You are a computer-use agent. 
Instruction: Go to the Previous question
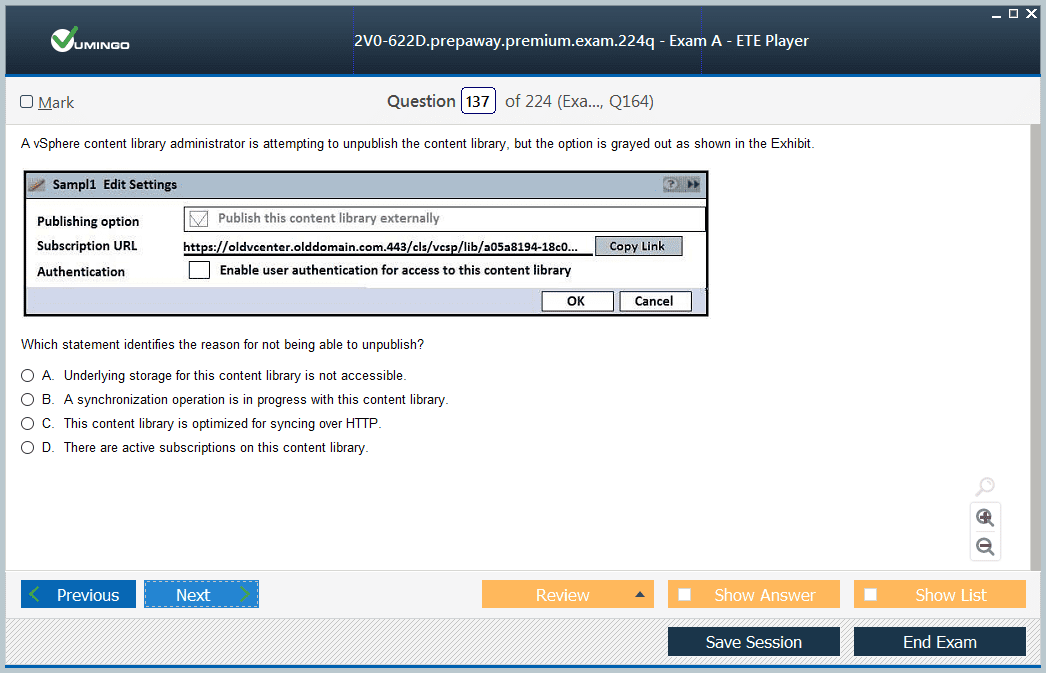point(78,594)
